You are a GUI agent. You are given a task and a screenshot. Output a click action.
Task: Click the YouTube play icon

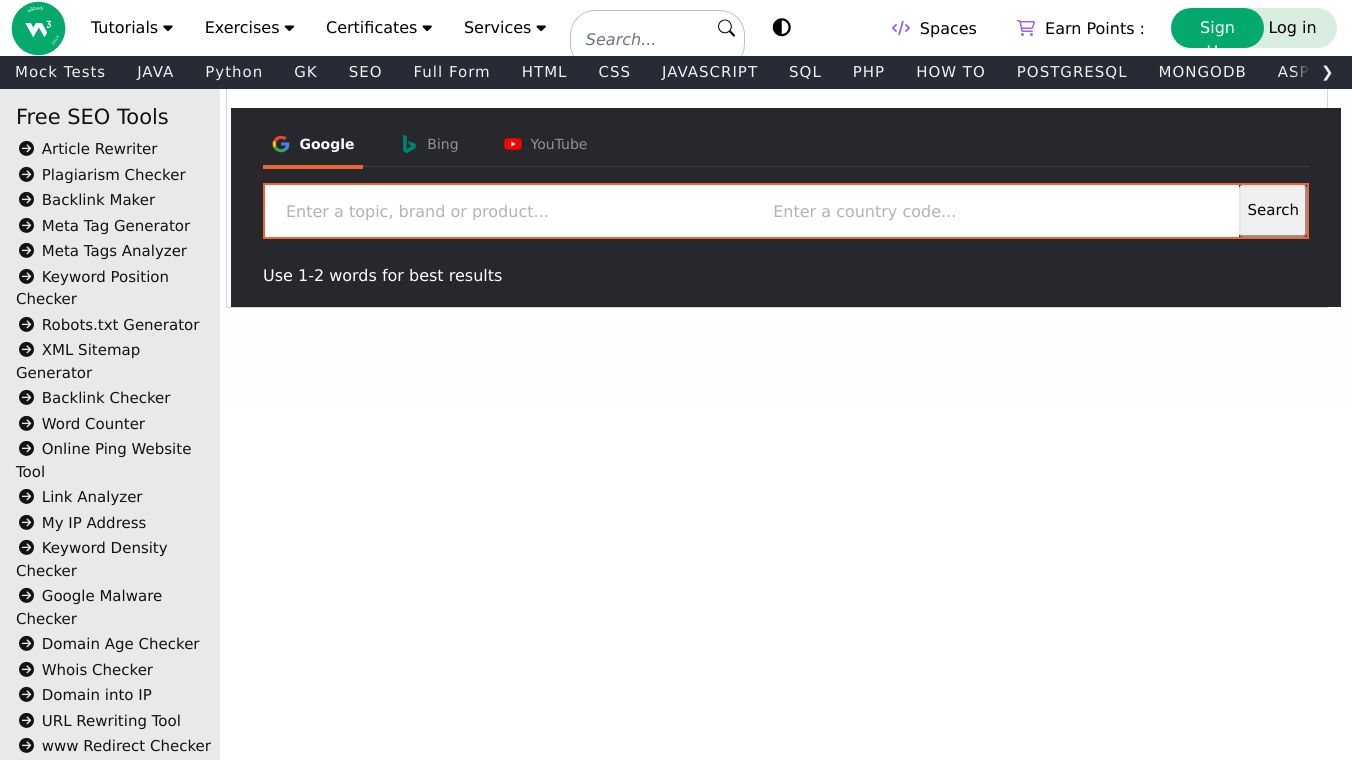pos(513,144)
